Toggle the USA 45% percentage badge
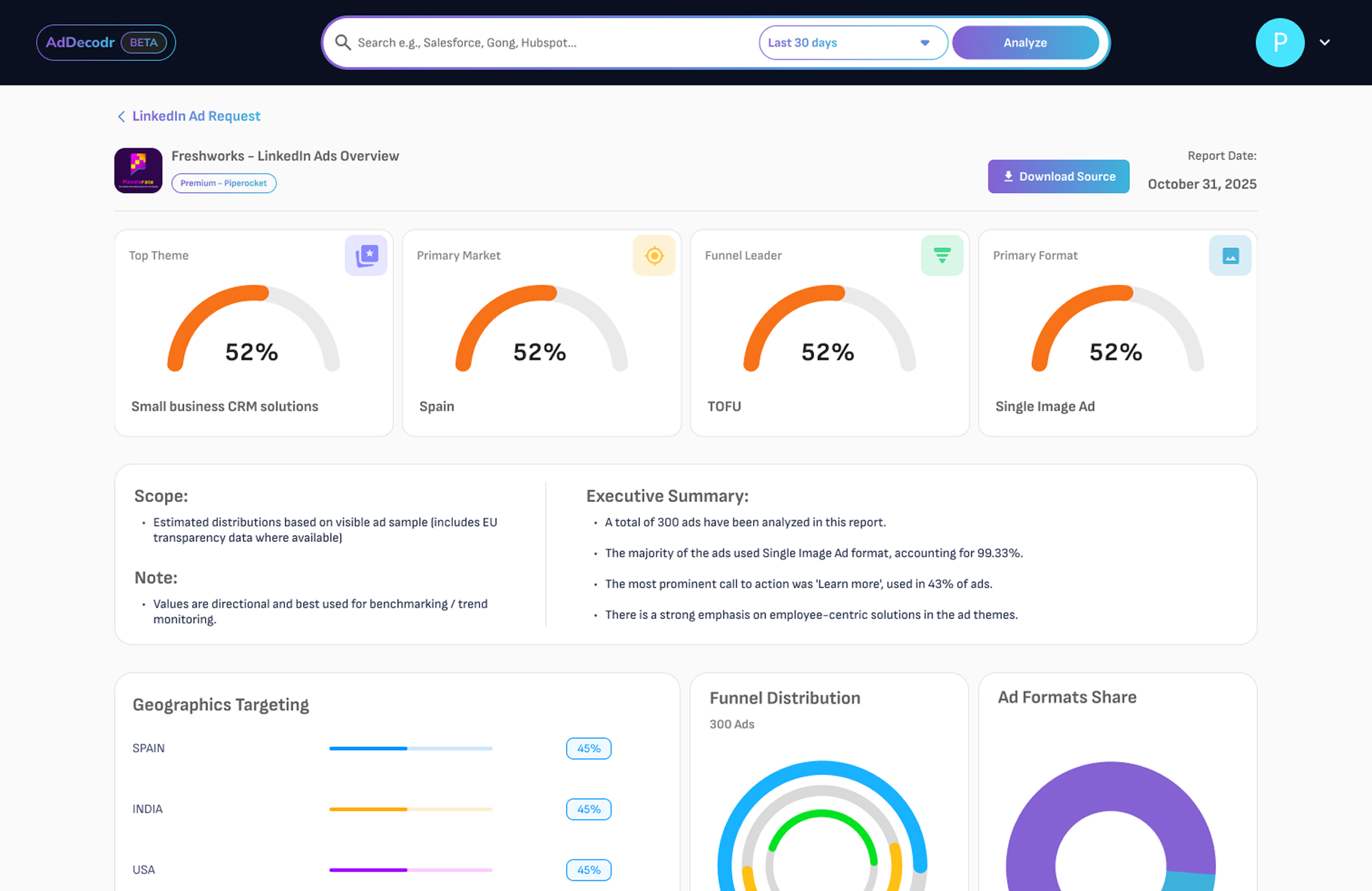 click(x=589, y=870)
